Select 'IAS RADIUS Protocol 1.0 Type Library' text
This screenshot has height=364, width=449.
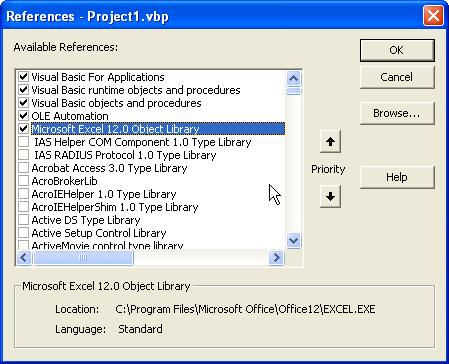coord(125,155)
